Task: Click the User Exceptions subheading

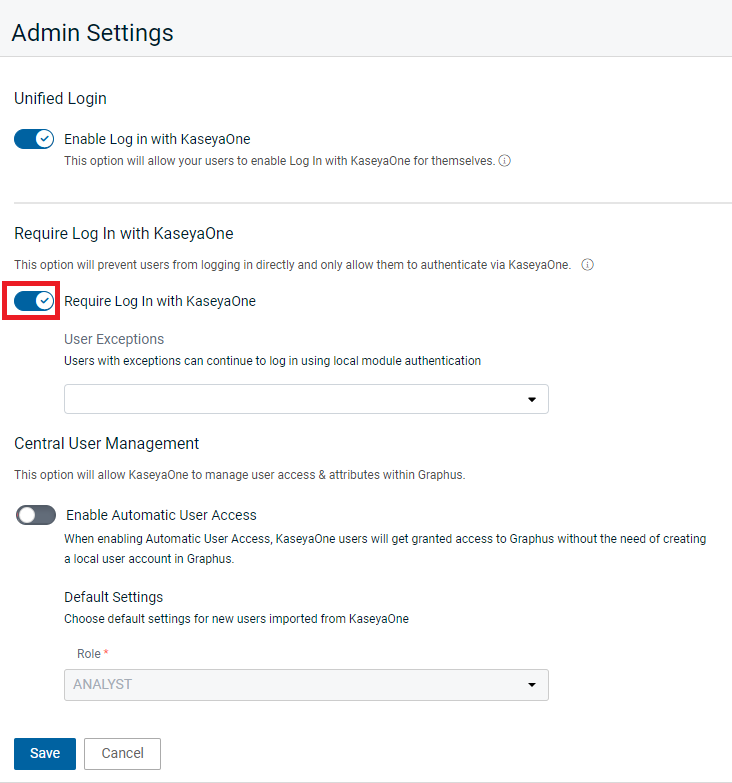Action: [114, 340]
